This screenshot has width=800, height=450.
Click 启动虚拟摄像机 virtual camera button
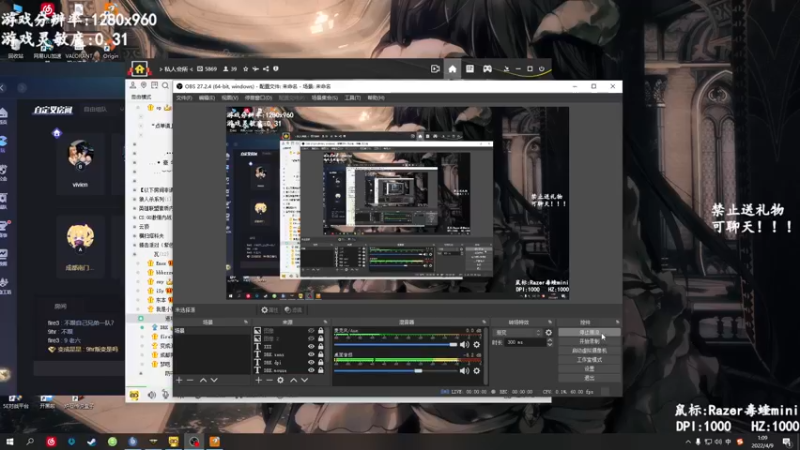click(589, 351)
